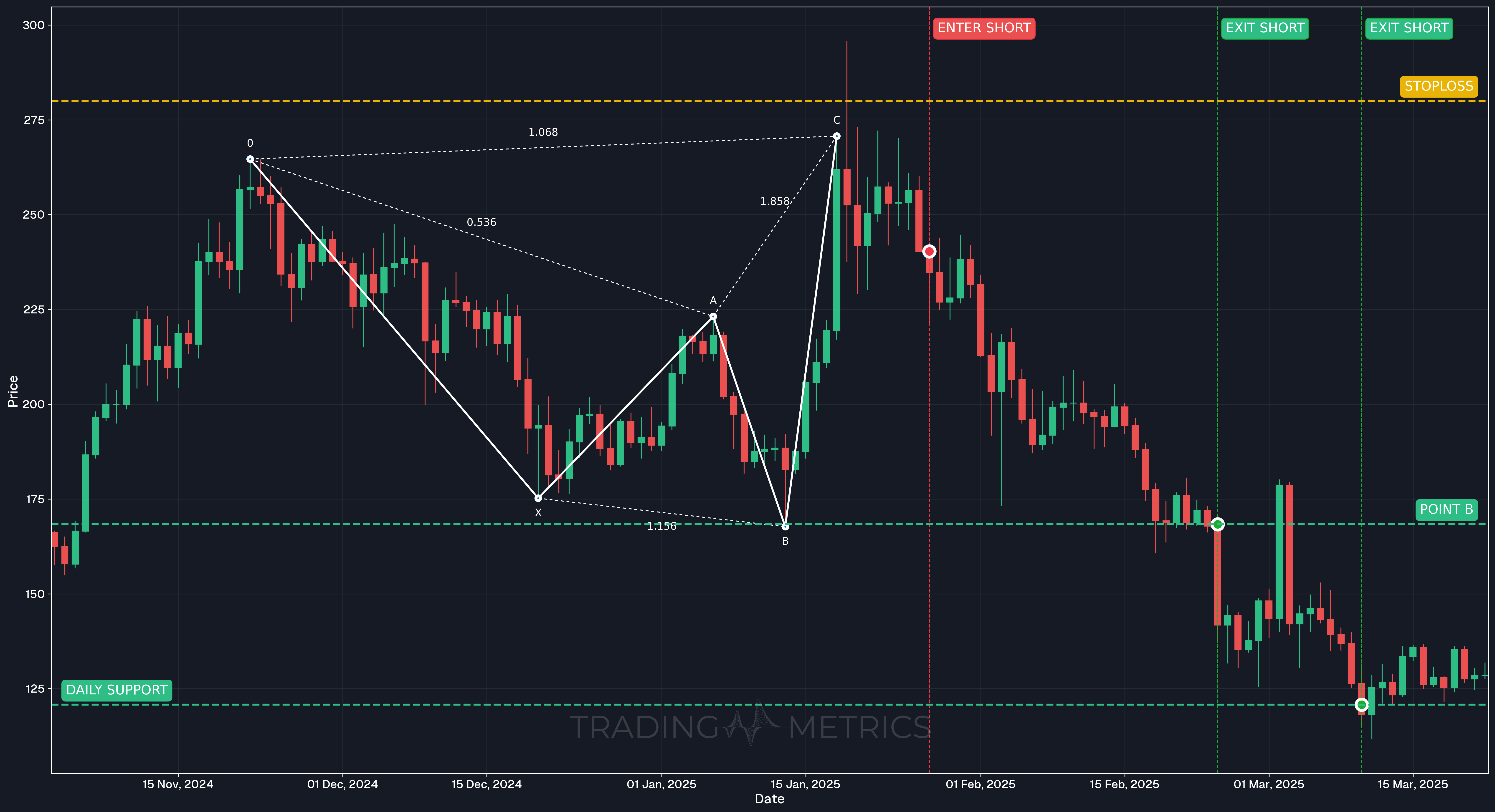Click the green exit marker on Point B line
Image resolution: width=1495 pixels, height=812 pixels.
(x=1218, y=524)
